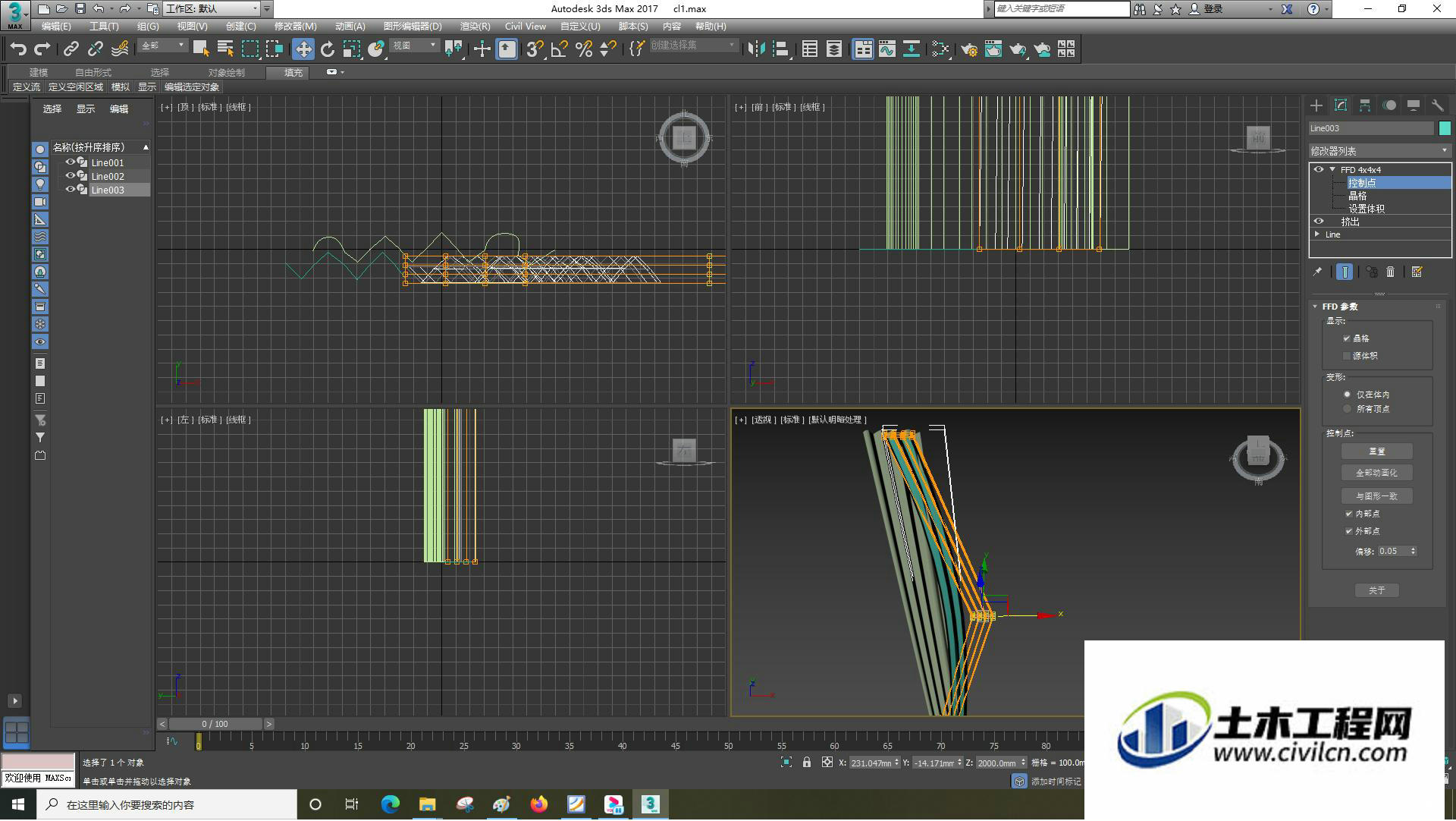Image resolution: width=1456 pixels, height=821 pixels.
Task: Activate the Select and Link tool
Action: pyautogui.click(x=71, y=49)
